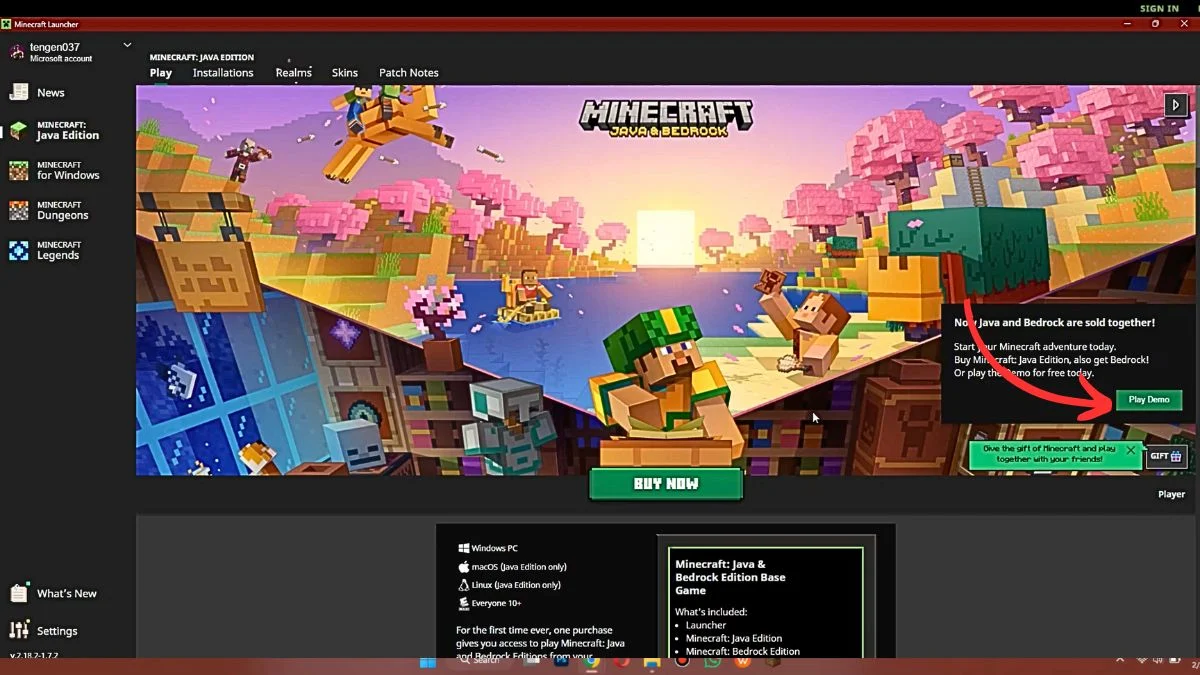Click the 'Launcher' list item
The width and height of the screenshot is (1200, 675).
coord(706,625)
